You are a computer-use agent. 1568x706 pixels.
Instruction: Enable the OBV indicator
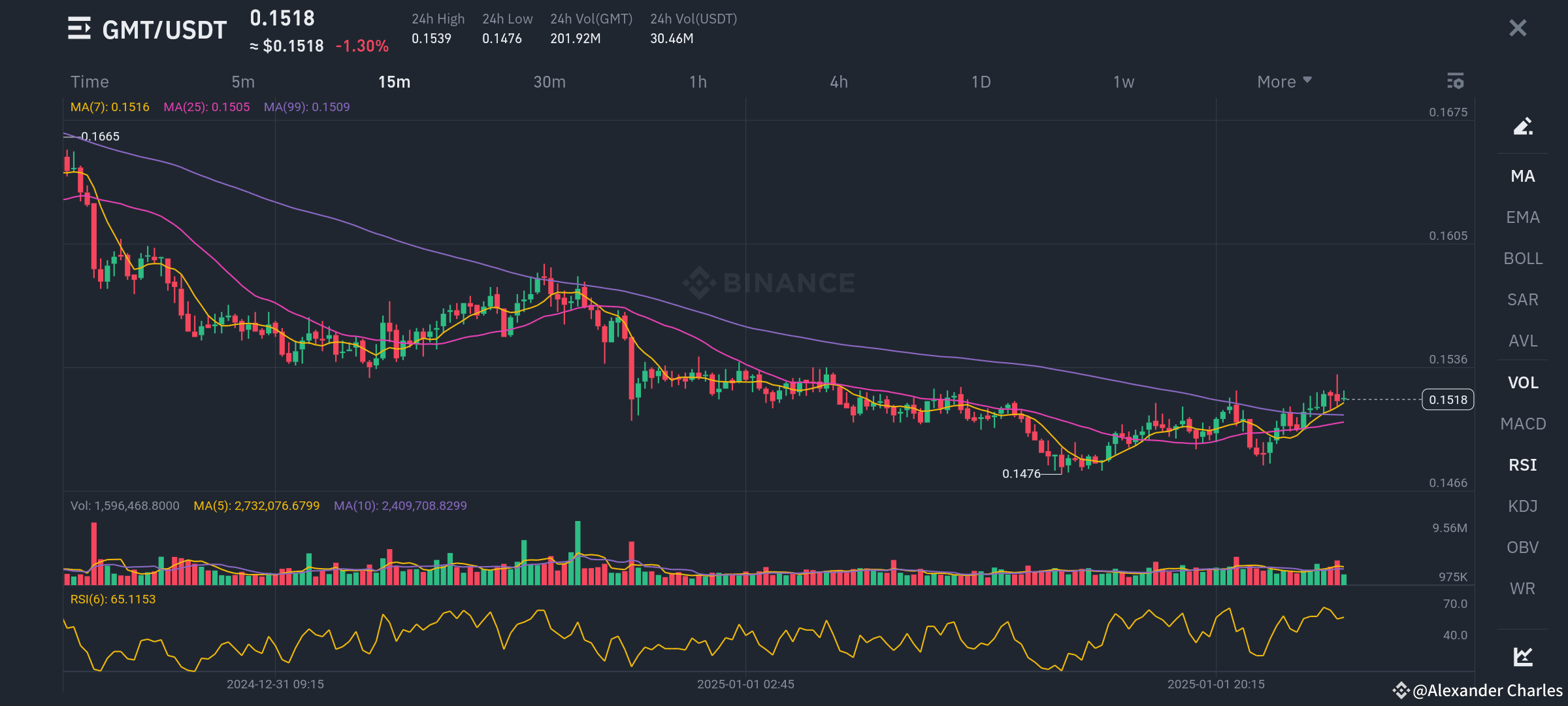point(1522,547)
